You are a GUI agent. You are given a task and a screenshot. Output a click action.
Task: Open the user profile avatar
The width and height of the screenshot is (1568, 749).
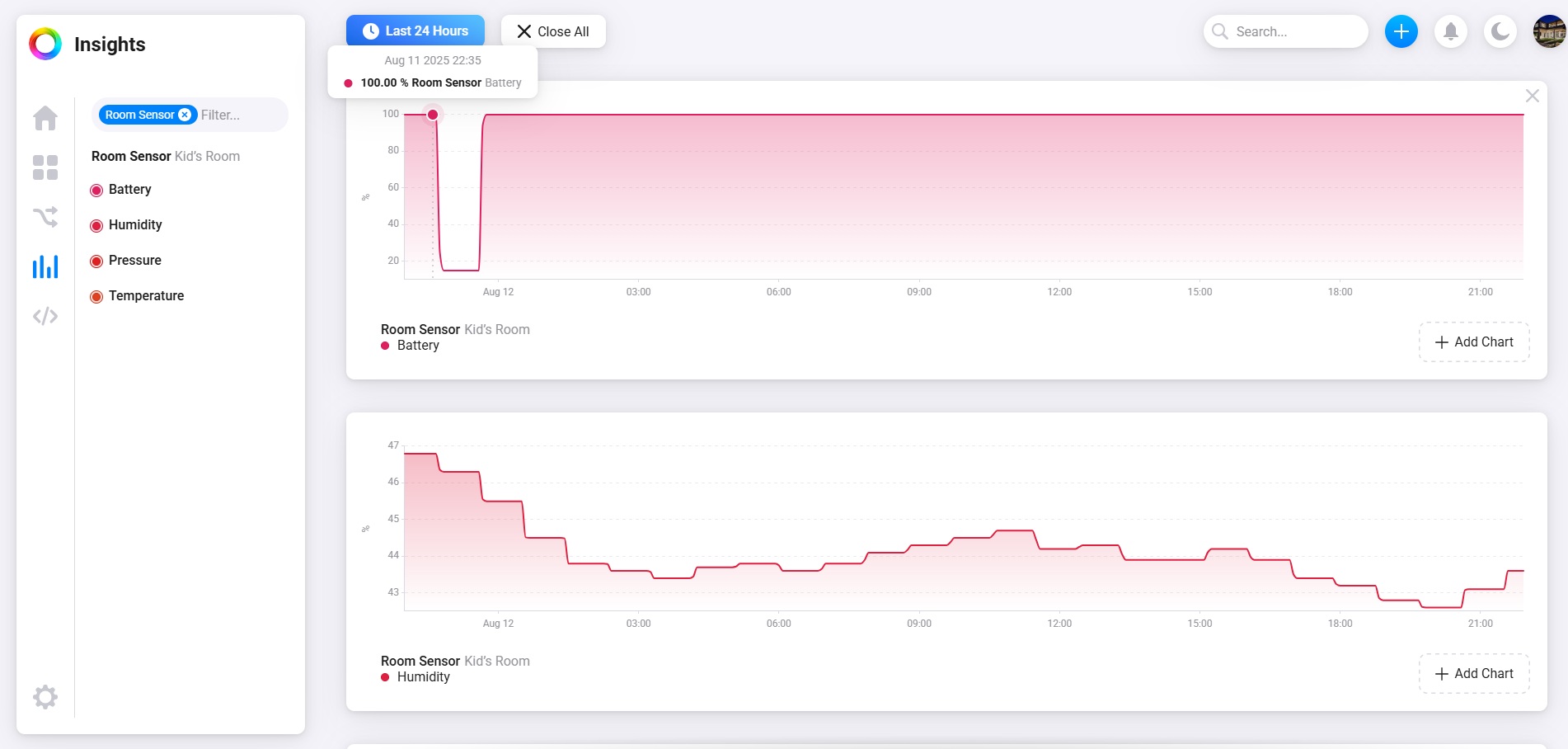click(x=1549, y=31)
